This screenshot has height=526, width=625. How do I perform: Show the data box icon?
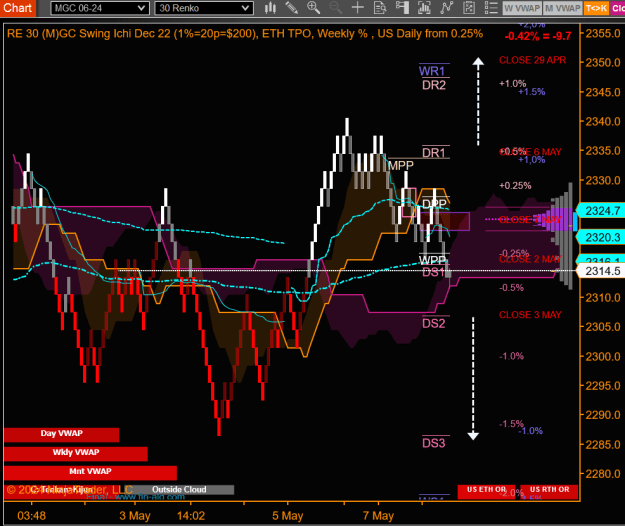(380, 8)
